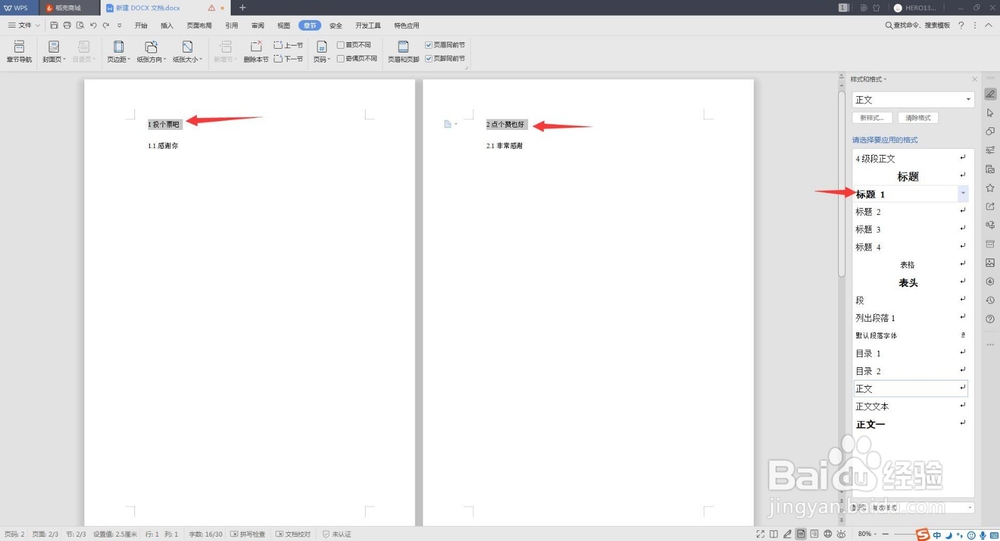Screen dimensions: 1000x541
Task: Apply the 正文文本 style
Action: point(910,406)
